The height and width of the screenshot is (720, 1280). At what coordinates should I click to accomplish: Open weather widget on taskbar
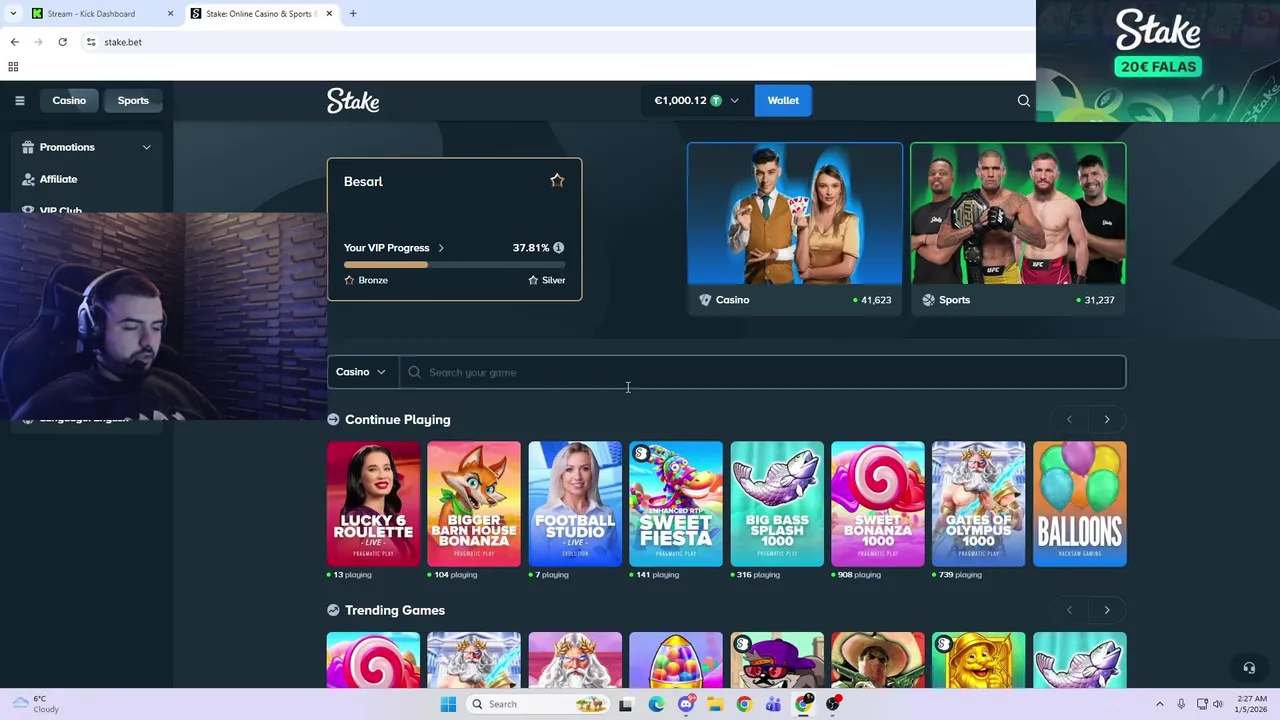point(35,704)
